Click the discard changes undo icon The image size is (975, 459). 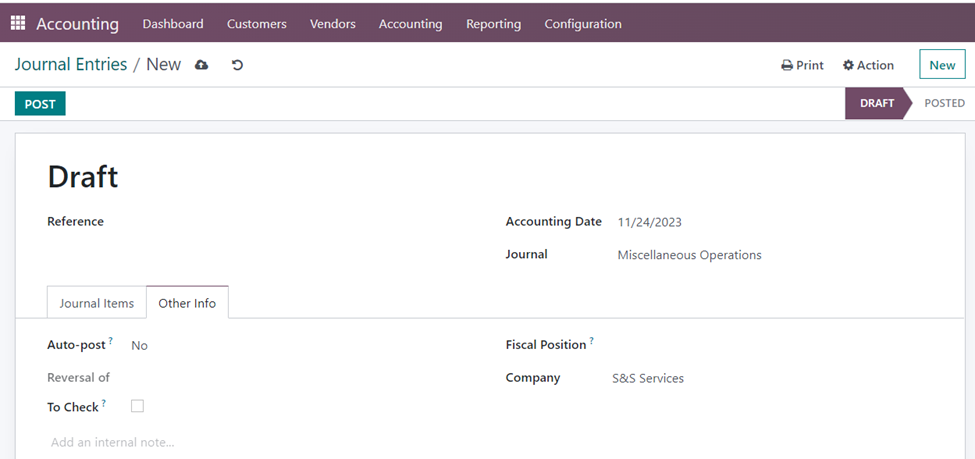(237, 65)
